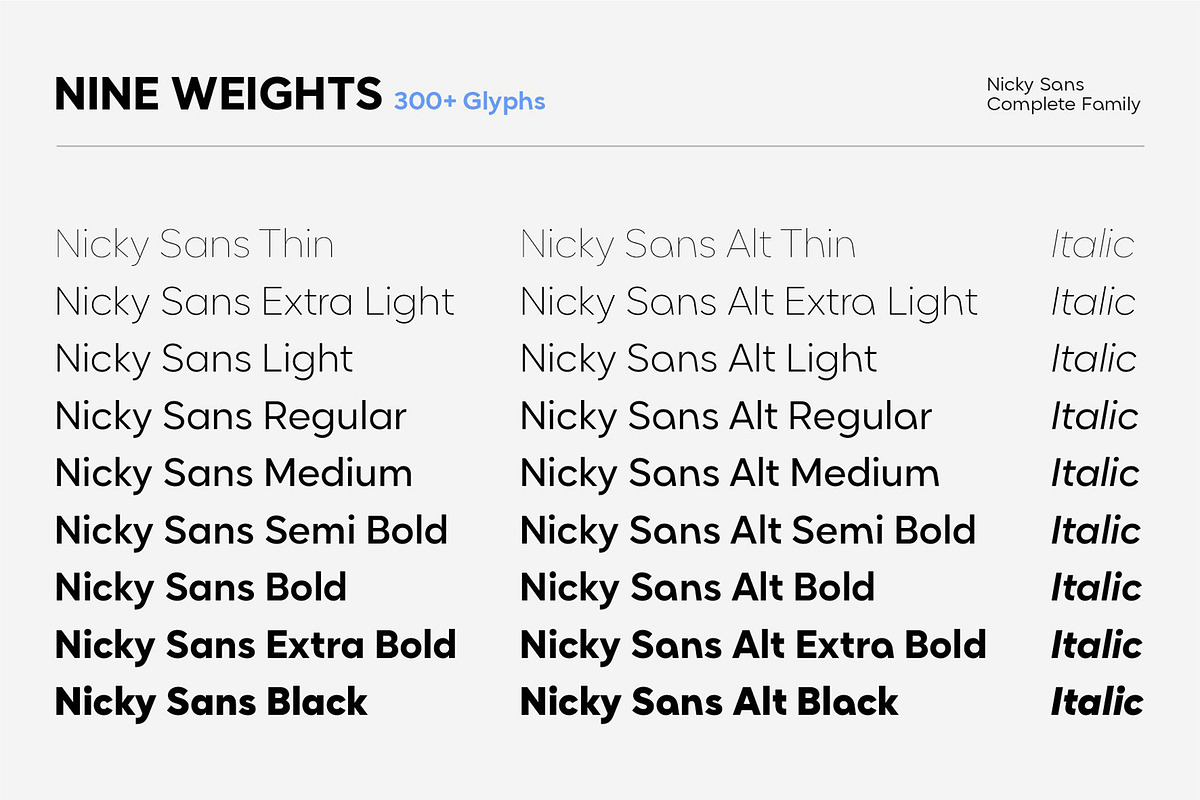Click the Nicky Sans Alt Extra Bold sample
1200x800 pixels.
tap(753, 645)
